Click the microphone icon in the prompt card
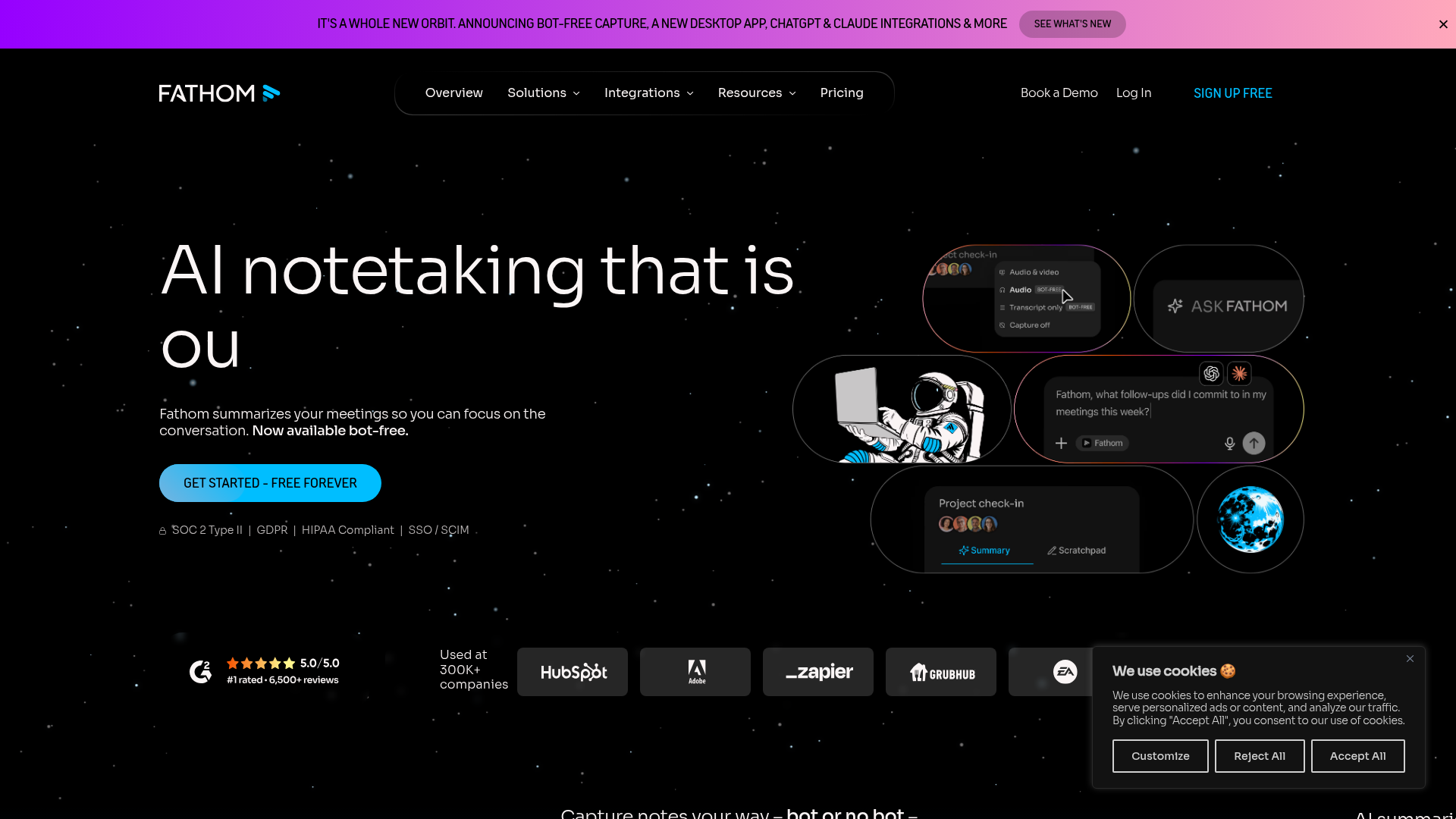 click(x=1230, y=444)
